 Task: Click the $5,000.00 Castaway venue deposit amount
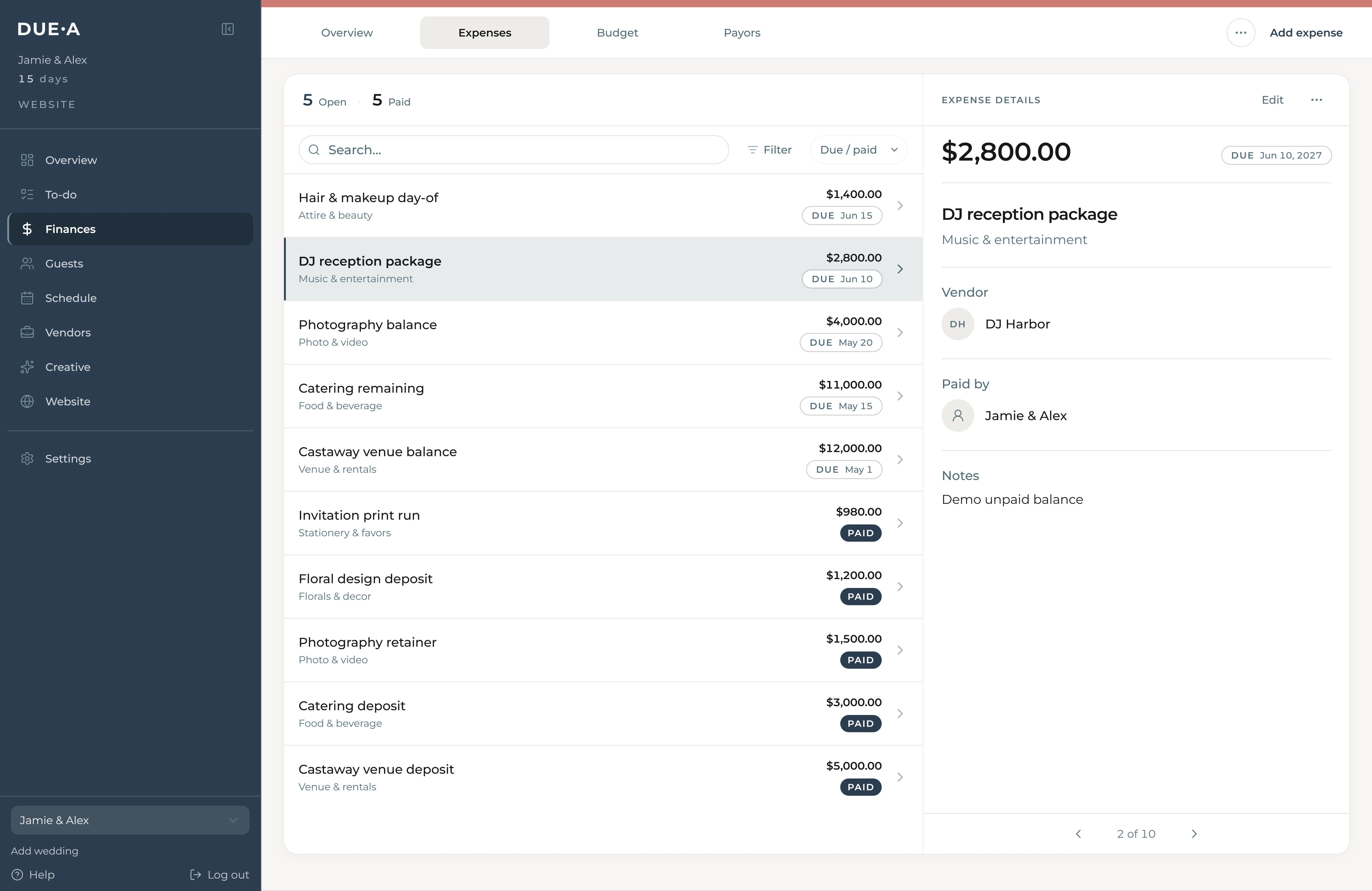[854, 766]
